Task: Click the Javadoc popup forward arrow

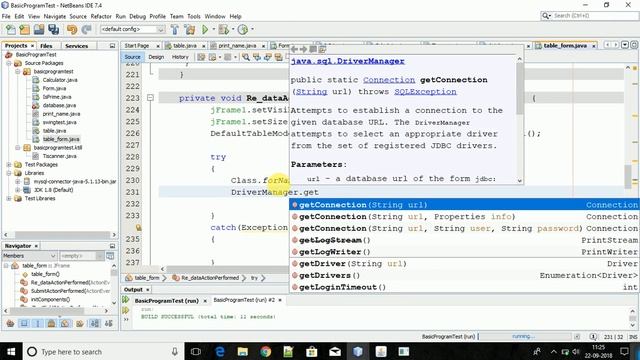Action: tap(303, 49)
